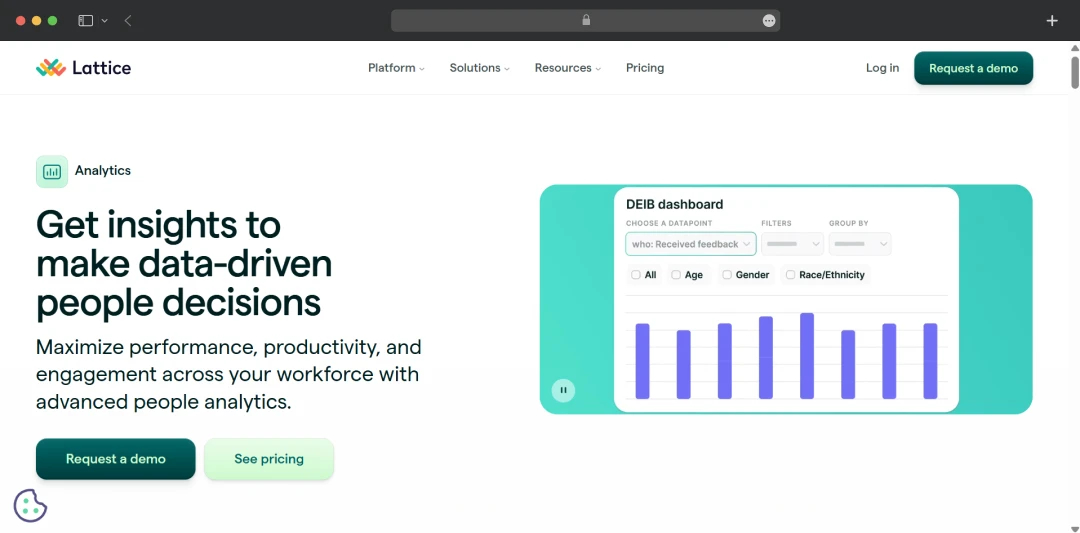Click the Get insights headline text
The image size is (1080, 533).
(x=184, y=264)
